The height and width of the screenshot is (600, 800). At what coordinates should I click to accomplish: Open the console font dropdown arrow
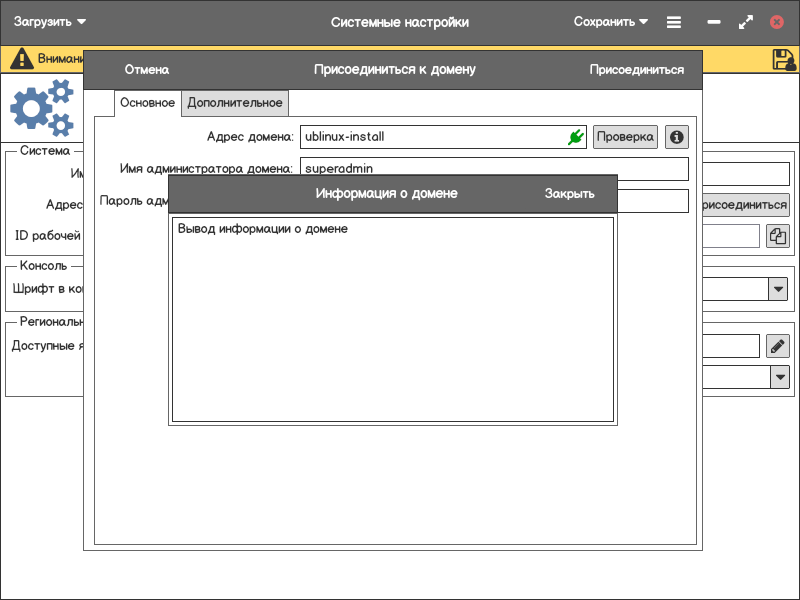point(778,289)
